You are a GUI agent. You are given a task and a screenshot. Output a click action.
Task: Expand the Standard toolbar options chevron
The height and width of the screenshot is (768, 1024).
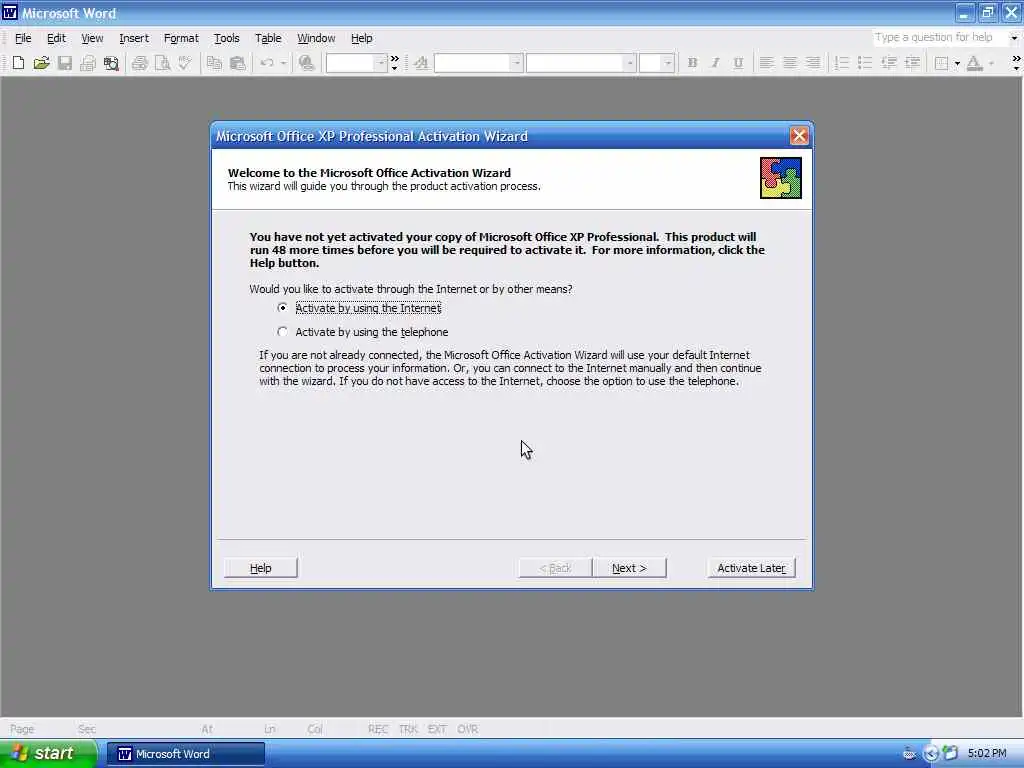point(394,63)
